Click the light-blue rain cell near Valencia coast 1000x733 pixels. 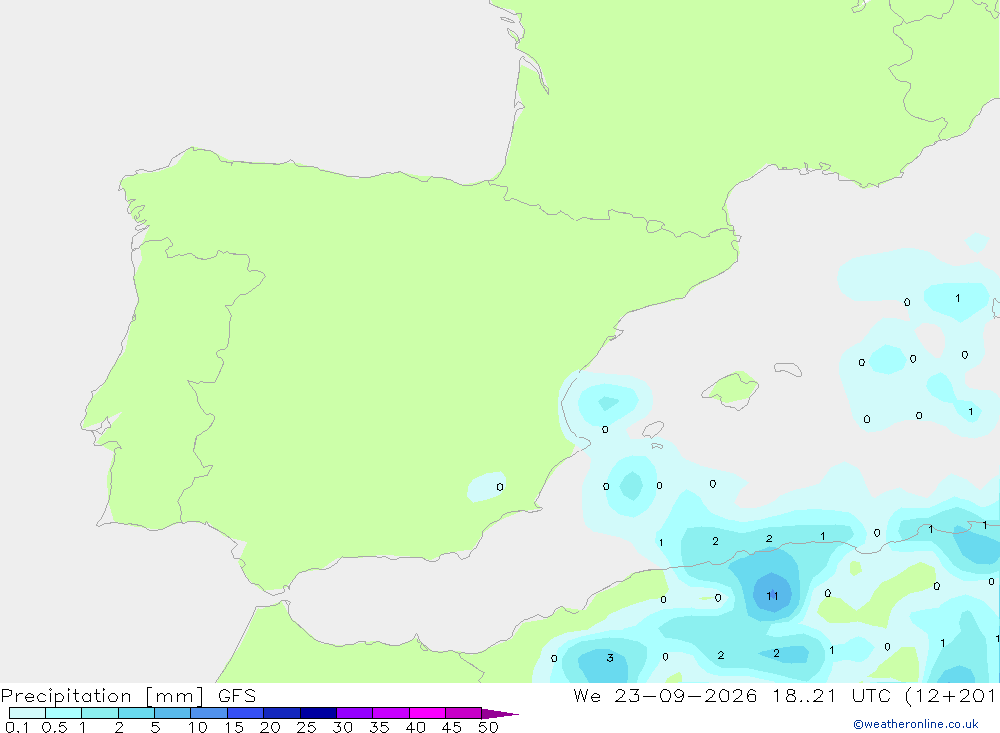click(x=608, y=403)
